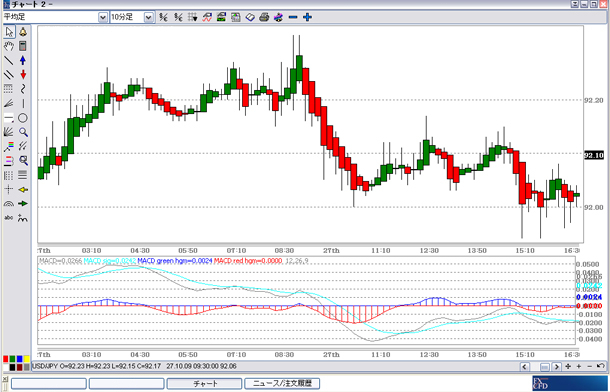Viewport: 610px width, 392px height.
Task: Select the concentric arcs tool
Action: (x=9, y=203)
